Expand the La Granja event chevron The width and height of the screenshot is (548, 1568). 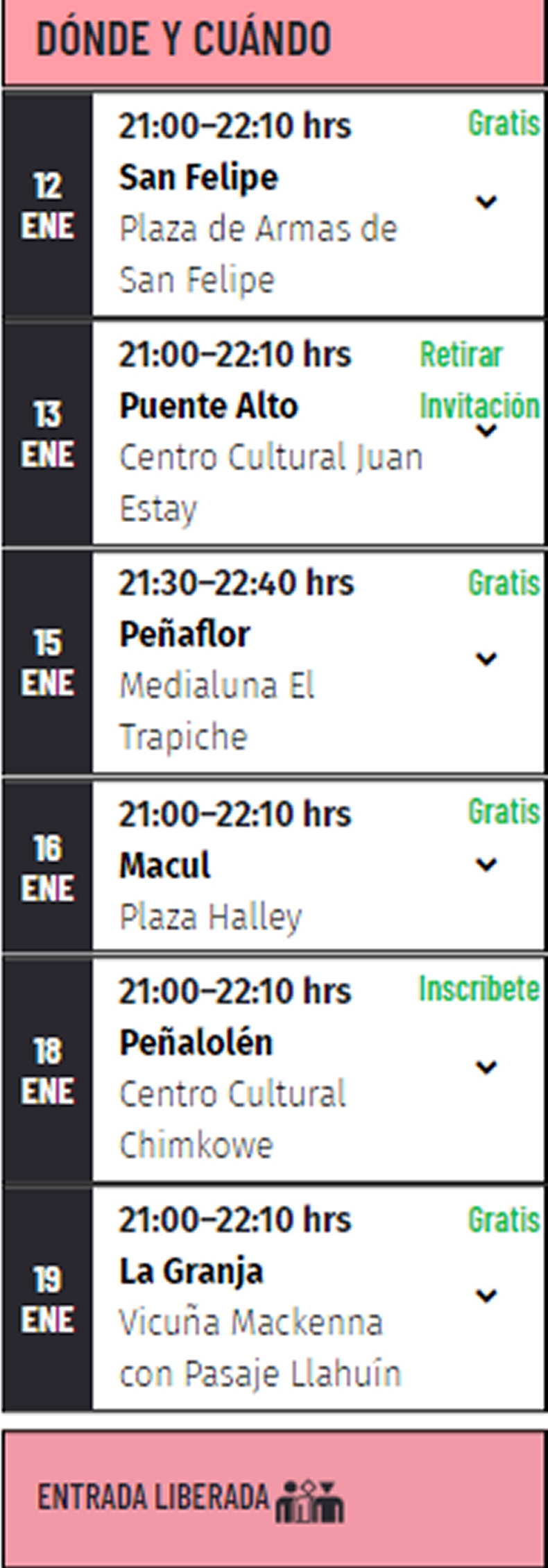click(x=486, y=1295)
